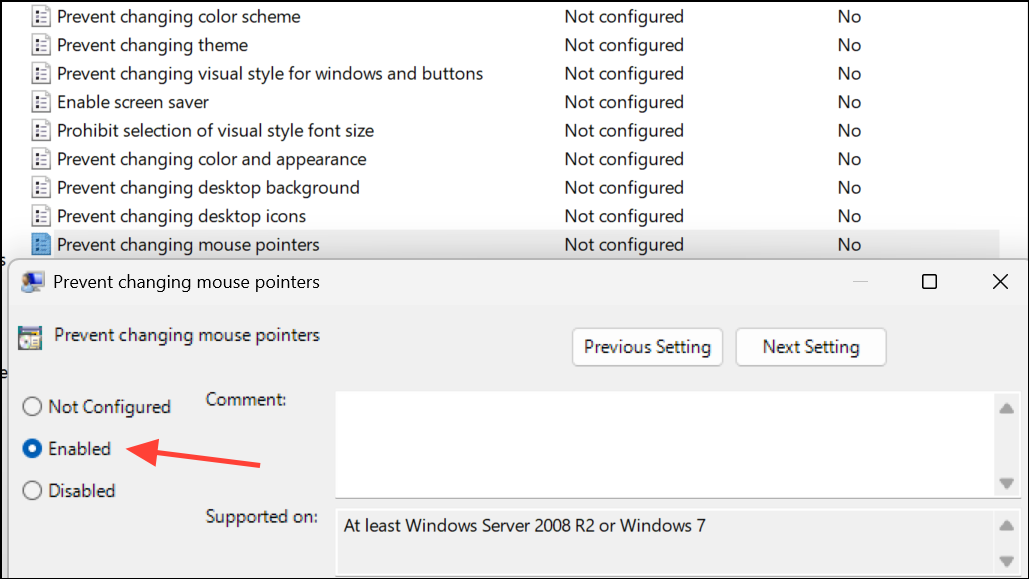Click the dialog title bar policy icon
Viewport: 1029px width, 579px height.
coord(33,281)
